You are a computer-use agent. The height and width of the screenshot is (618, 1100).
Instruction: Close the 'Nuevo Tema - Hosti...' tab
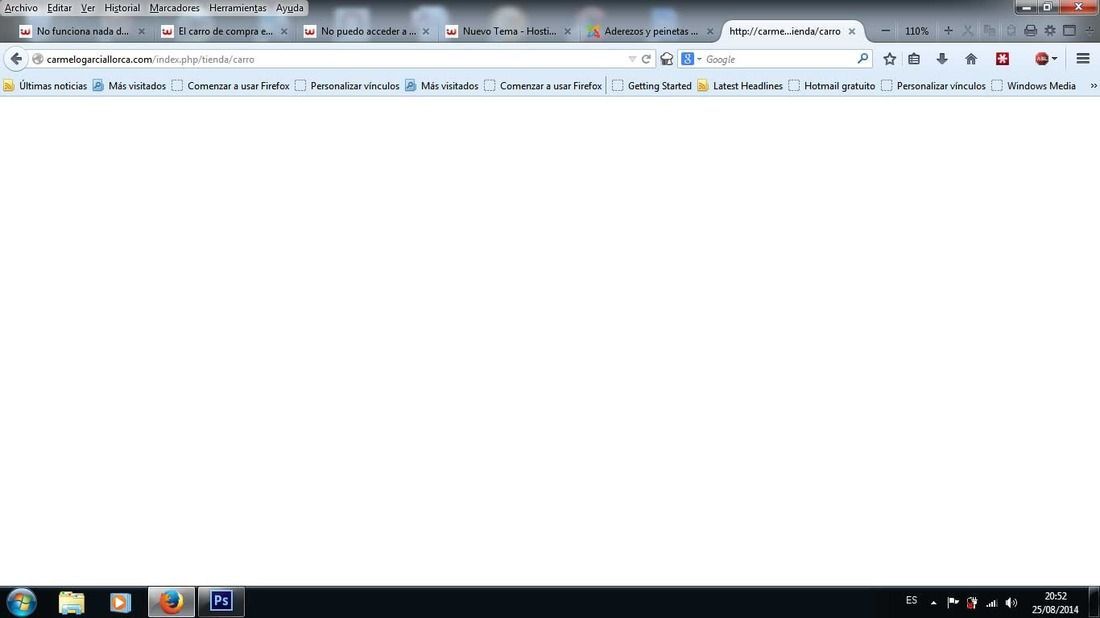coord(568,31)
